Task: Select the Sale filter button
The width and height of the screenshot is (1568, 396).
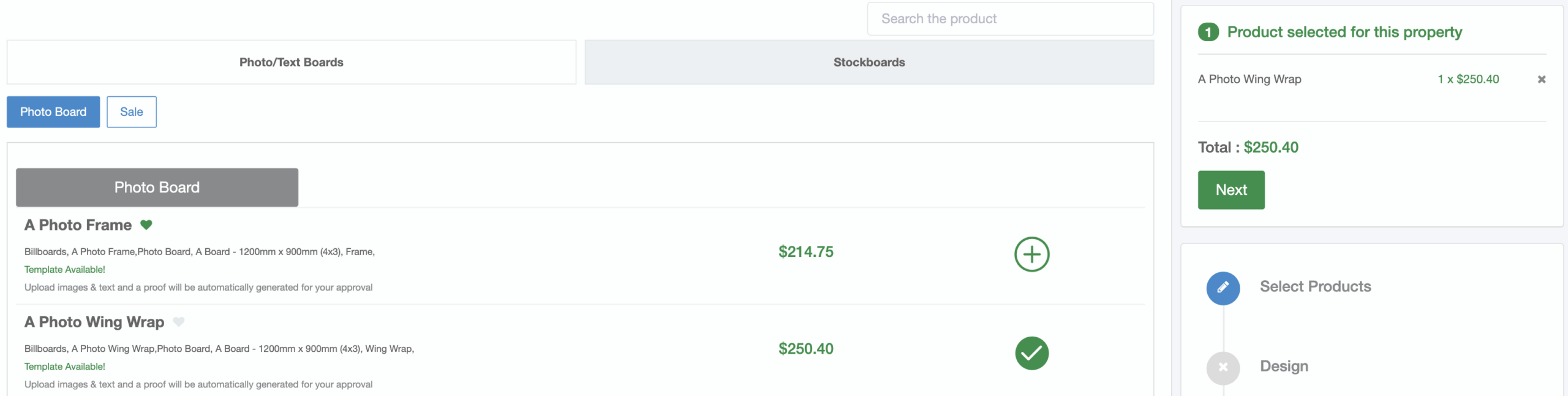Action: 132,112
